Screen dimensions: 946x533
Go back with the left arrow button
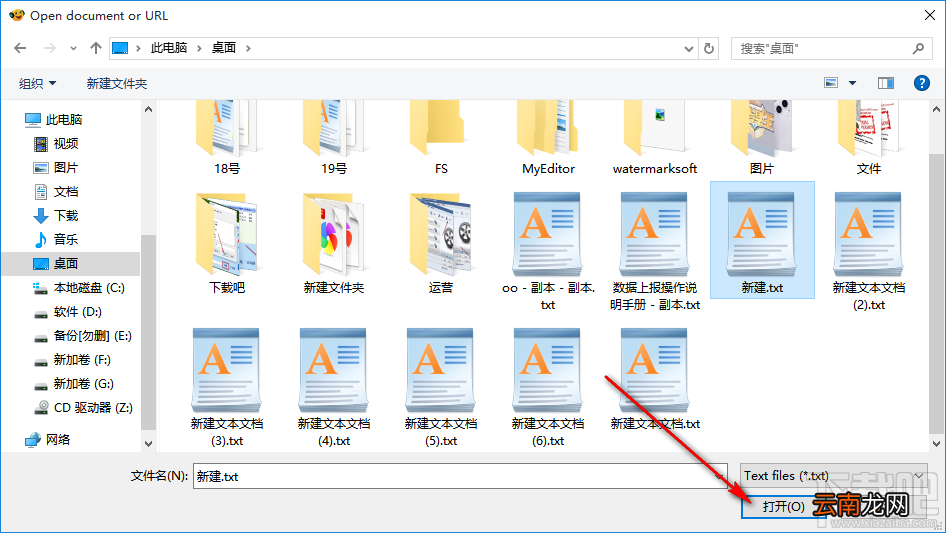coord(20,48)
